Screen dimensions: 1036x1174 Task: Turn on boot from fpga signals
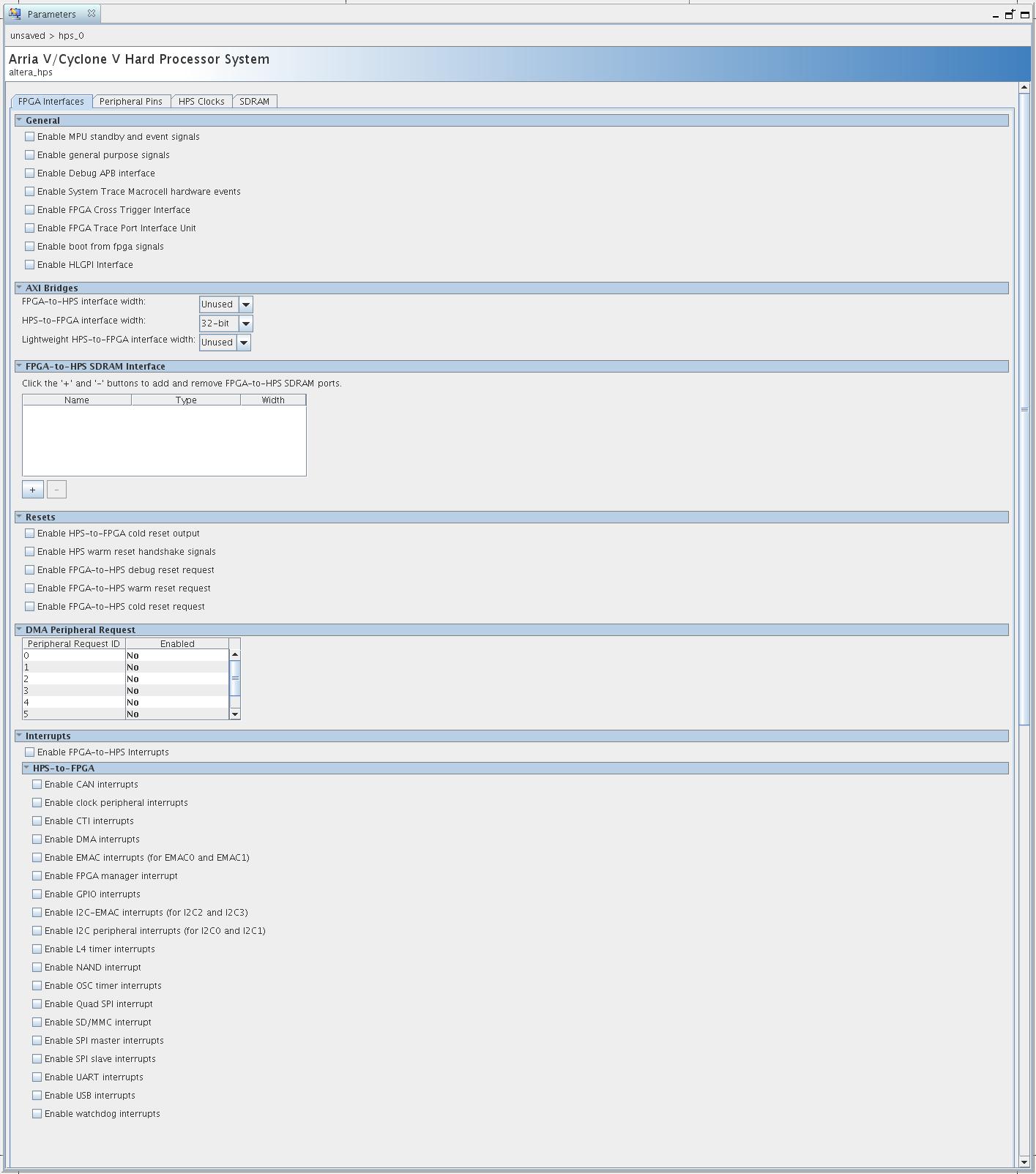30,247
